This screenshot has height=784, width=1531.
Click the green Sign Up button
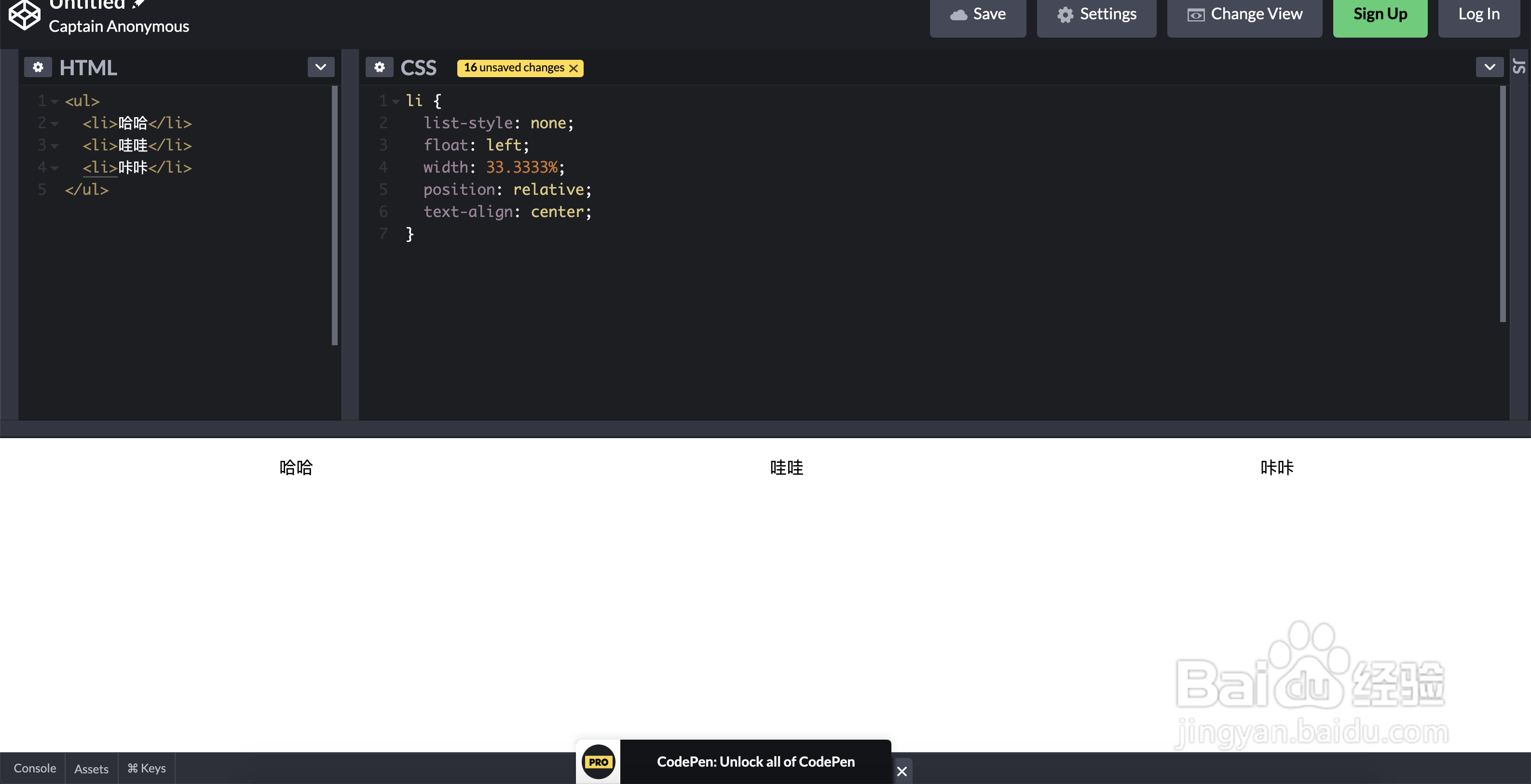1380,14
